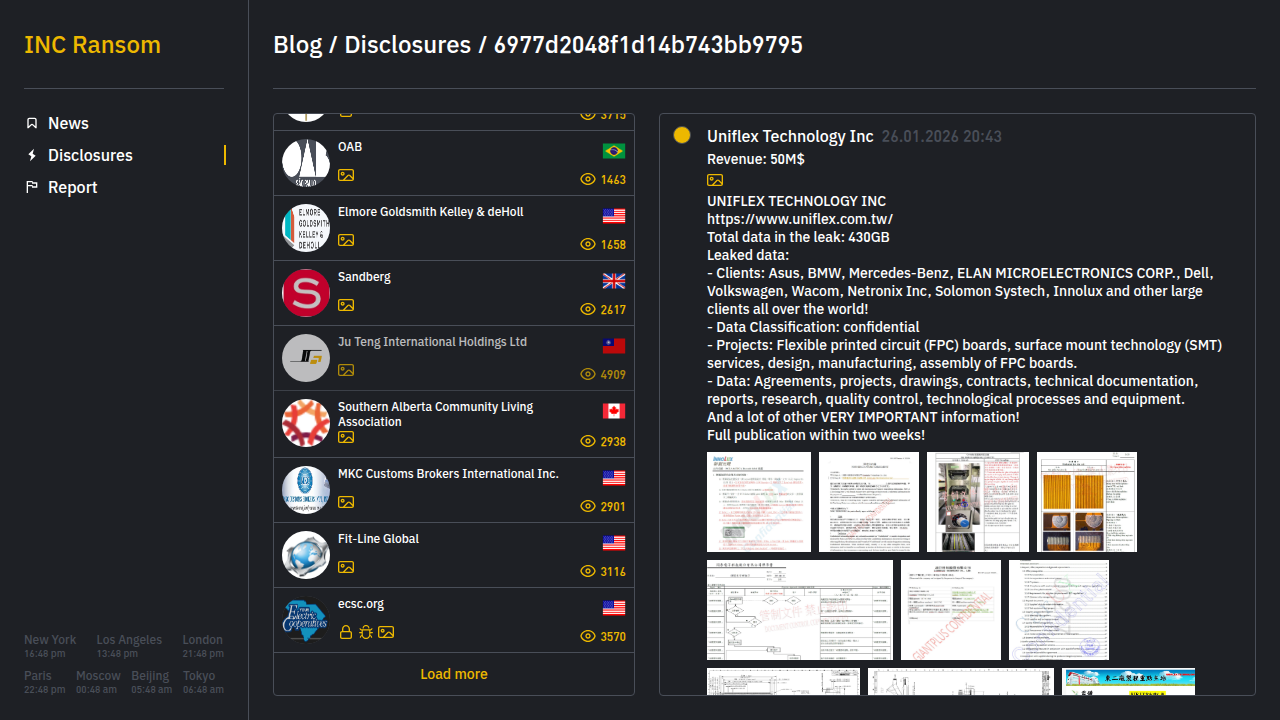Click the lock icon under ecsc.org
Screen dimensions: 1280x720
[345, 632]
